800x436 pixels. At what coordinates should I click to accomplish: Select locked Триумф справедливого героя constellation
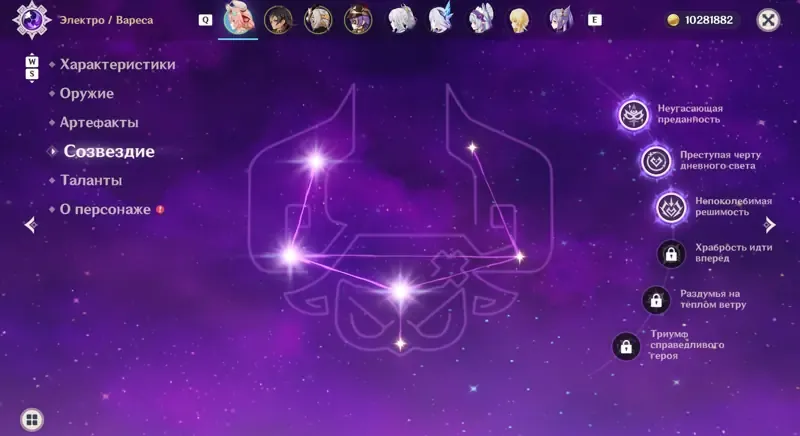click(x=626, y=346)
